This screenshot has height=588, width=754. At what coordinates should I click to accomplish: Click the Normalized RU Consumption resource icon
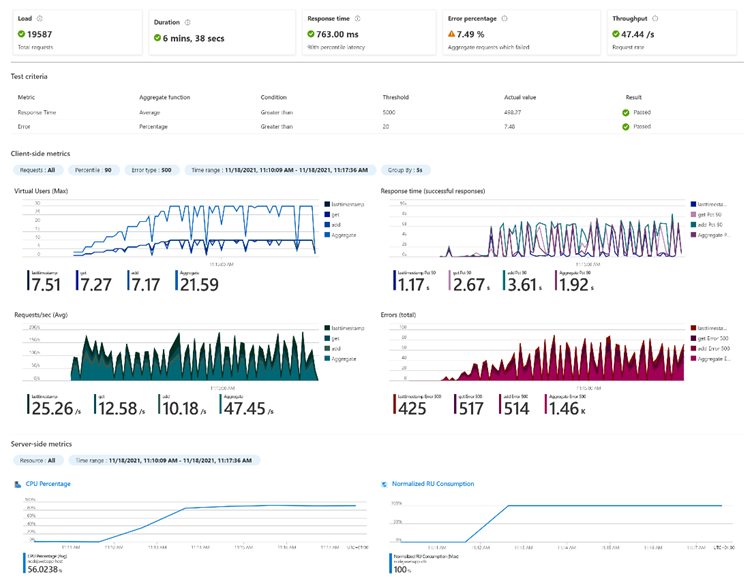[385, 483]
